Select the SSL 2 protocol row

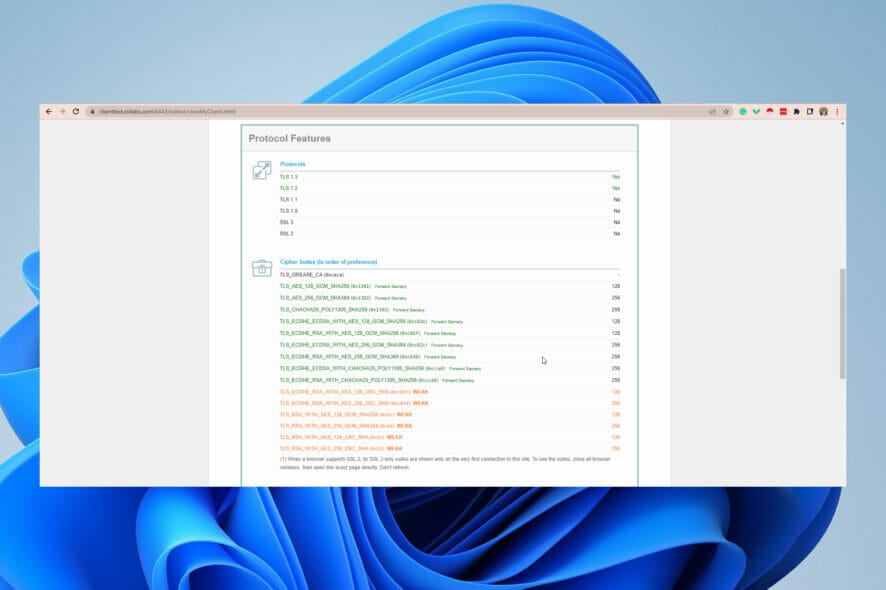click(450, 233)
